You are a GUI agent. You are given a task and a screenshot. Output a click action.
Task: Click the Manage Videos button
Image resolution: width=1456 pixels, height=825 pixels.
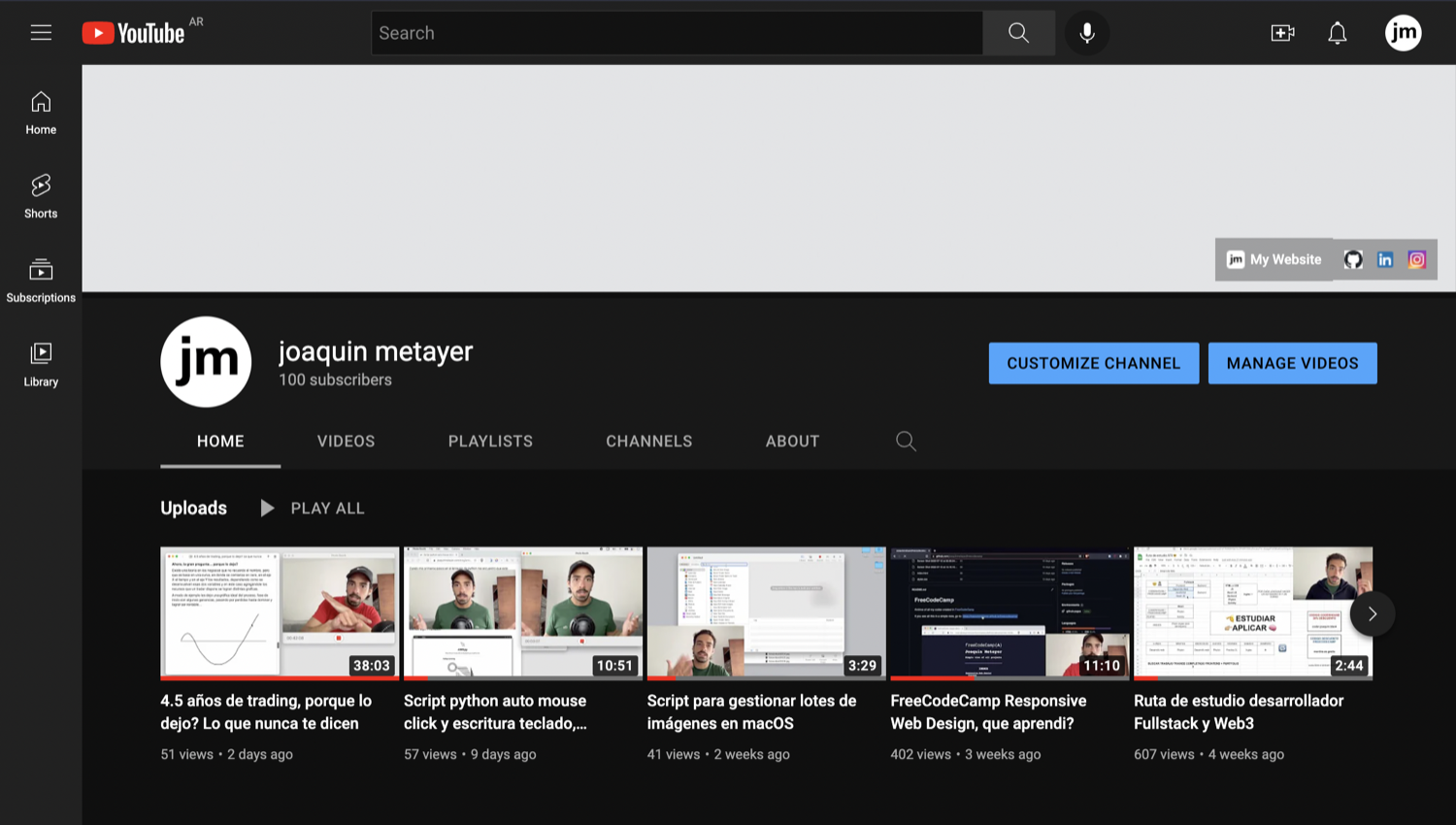pos(1292,363)
